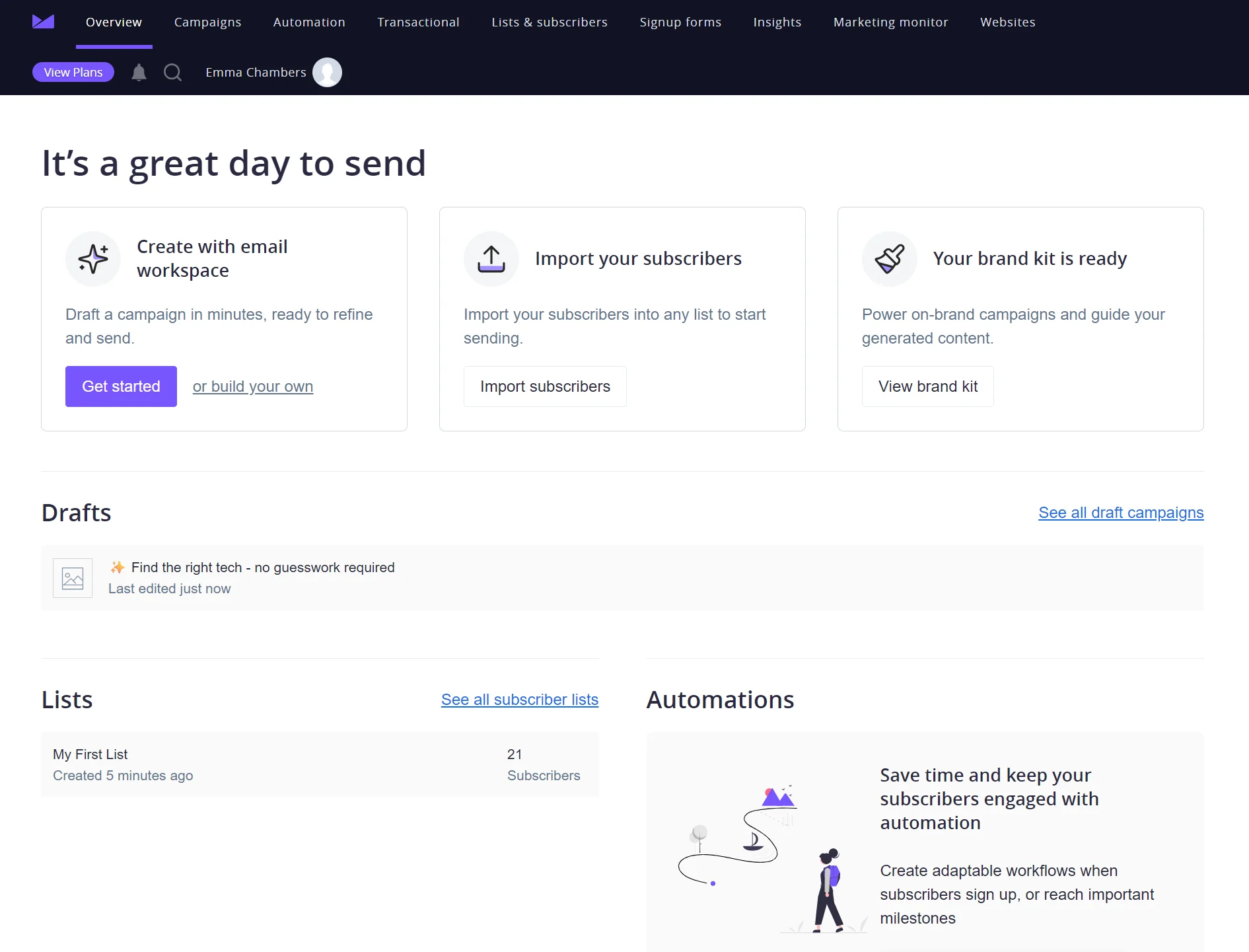Click the sparkle icon beside draft title
This screenshot has width=1249, height=952.
[x=118, y=568]
